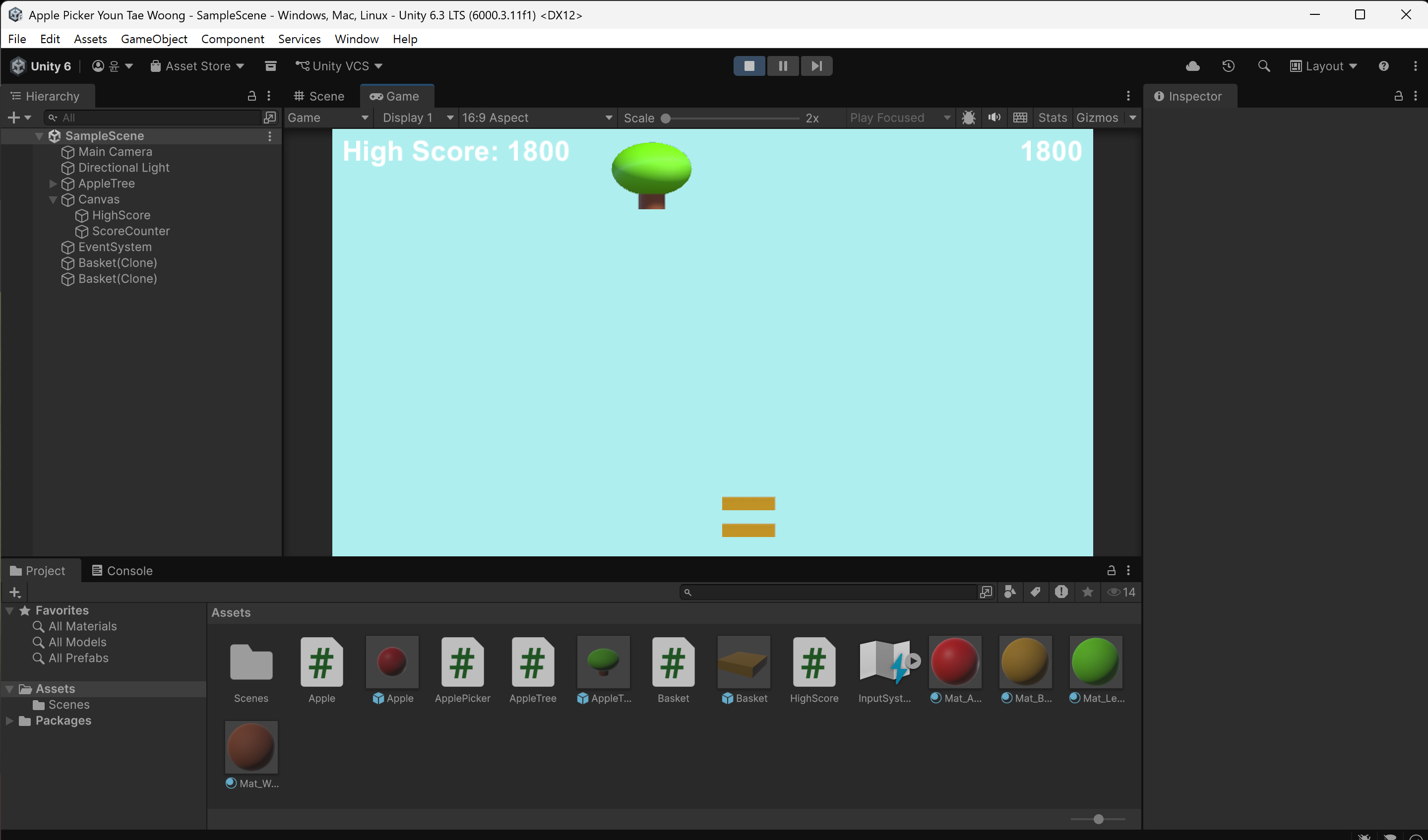Click the Hierarchy add object plus button

pyautogui.click(x=19, y=117)
